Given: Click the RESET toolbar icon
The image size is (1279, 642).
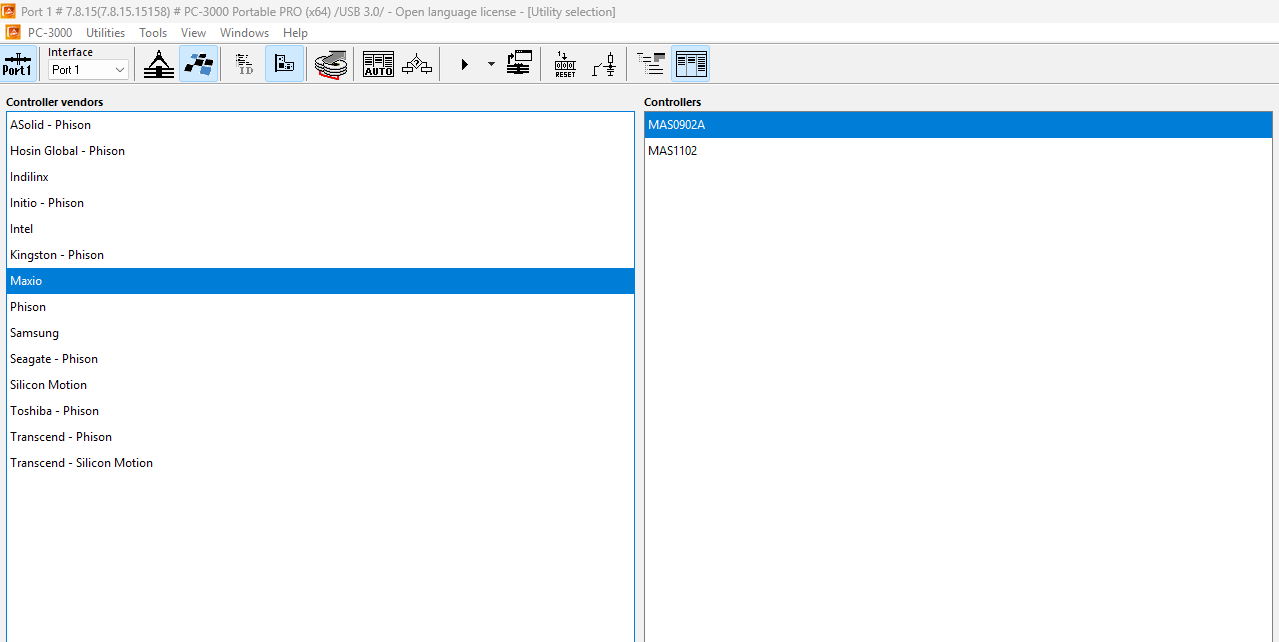Looking at the screenshot, I should pyautogui.click(x=565, y=64).
